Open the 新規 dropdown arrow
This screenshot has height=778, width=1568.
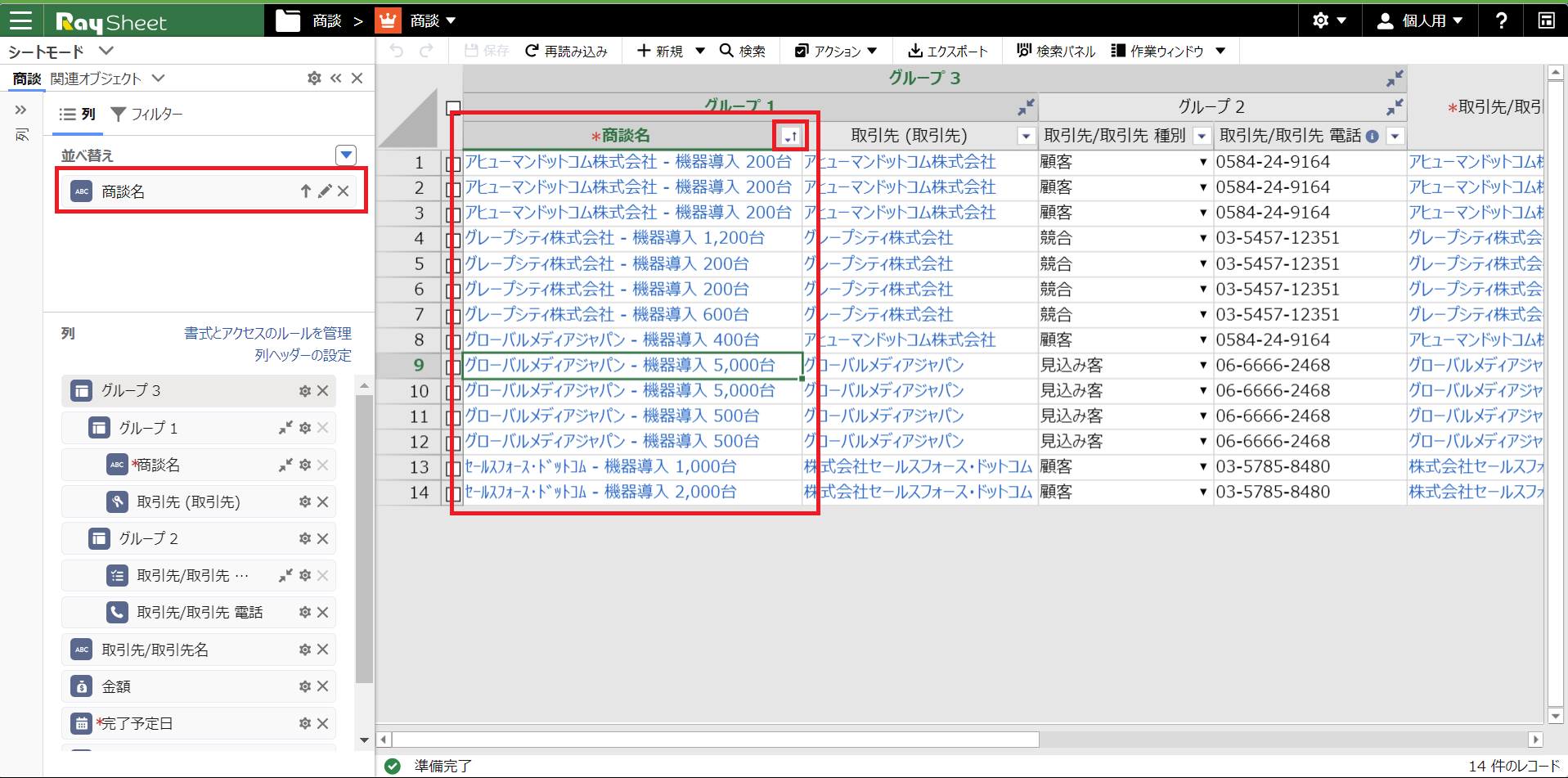(x=700, y=51)
